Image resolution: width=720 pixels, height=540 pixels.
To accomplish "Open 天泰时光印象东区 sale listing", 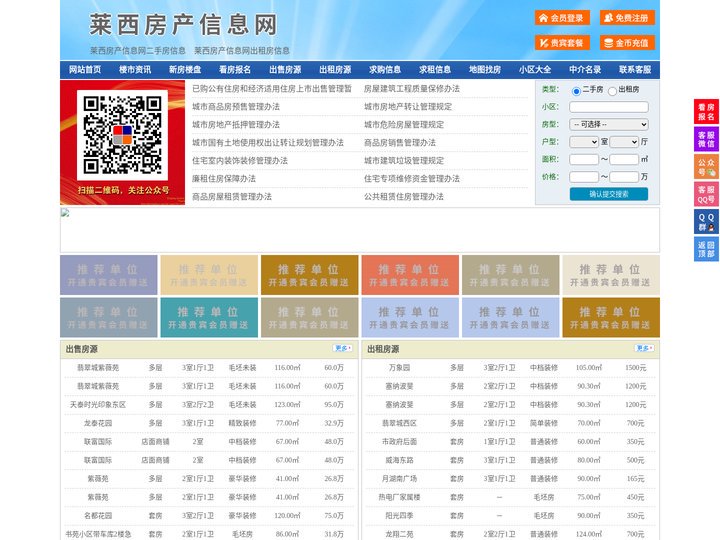I will 98,405.
